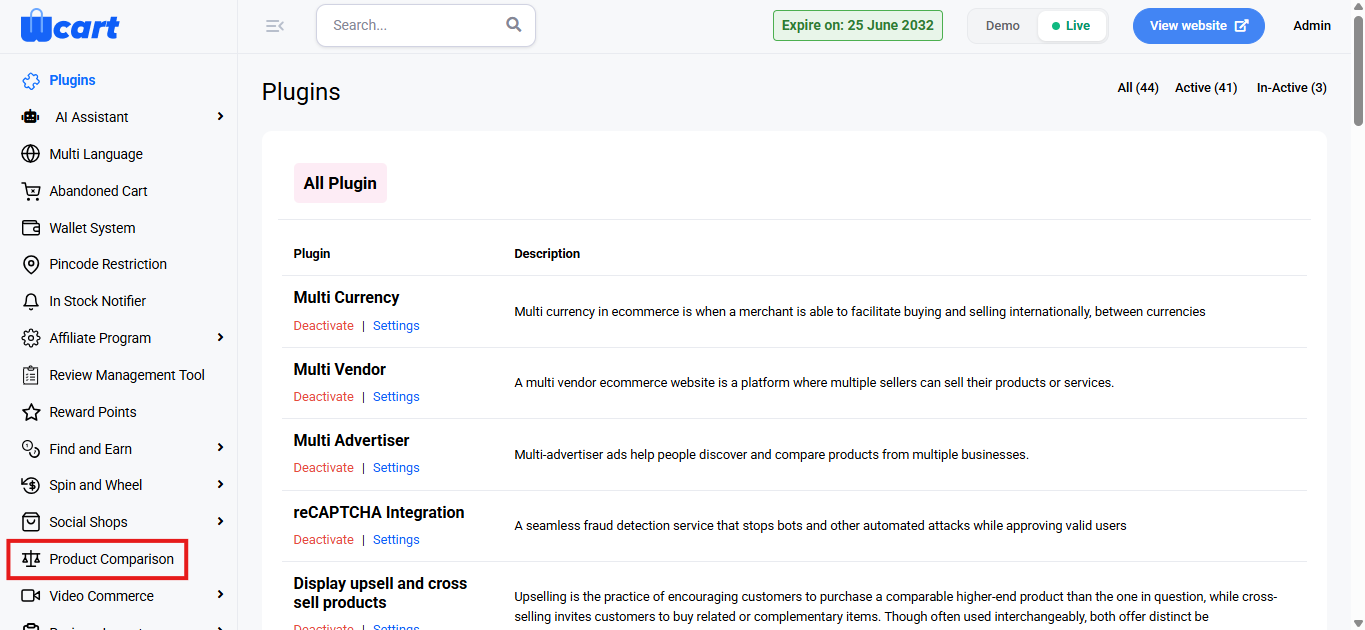Screen dimensions: 1365x630
Task: Click the page vertical scrollbar
Action: pos(1357,70)
